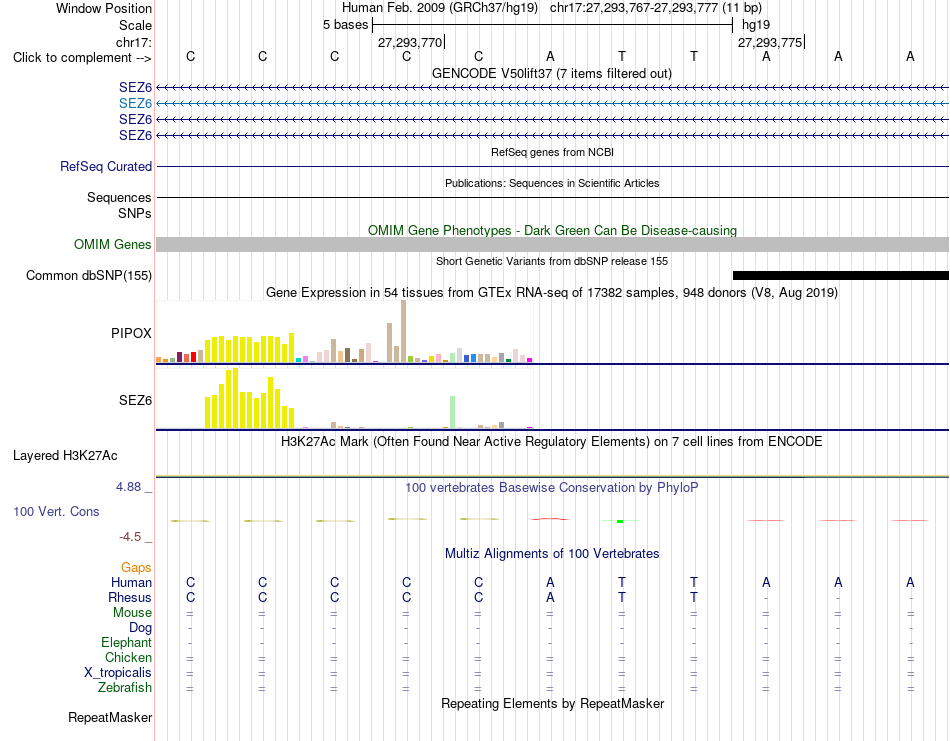Screen dimensions: 950x741
Task: Open the GTEx Gene Expression track title
Action: tap(552, 293)
